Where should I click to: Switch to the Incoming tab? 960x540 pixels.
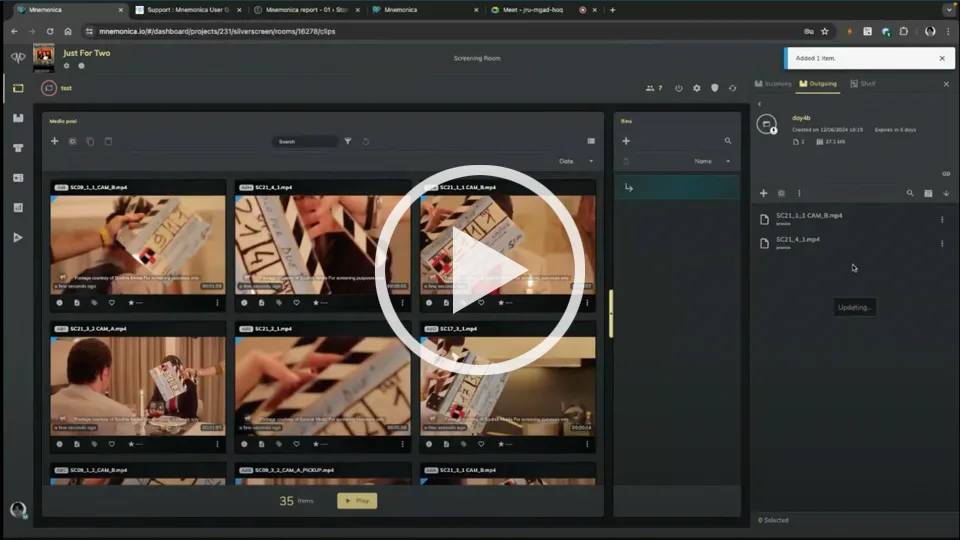[773, 84]
